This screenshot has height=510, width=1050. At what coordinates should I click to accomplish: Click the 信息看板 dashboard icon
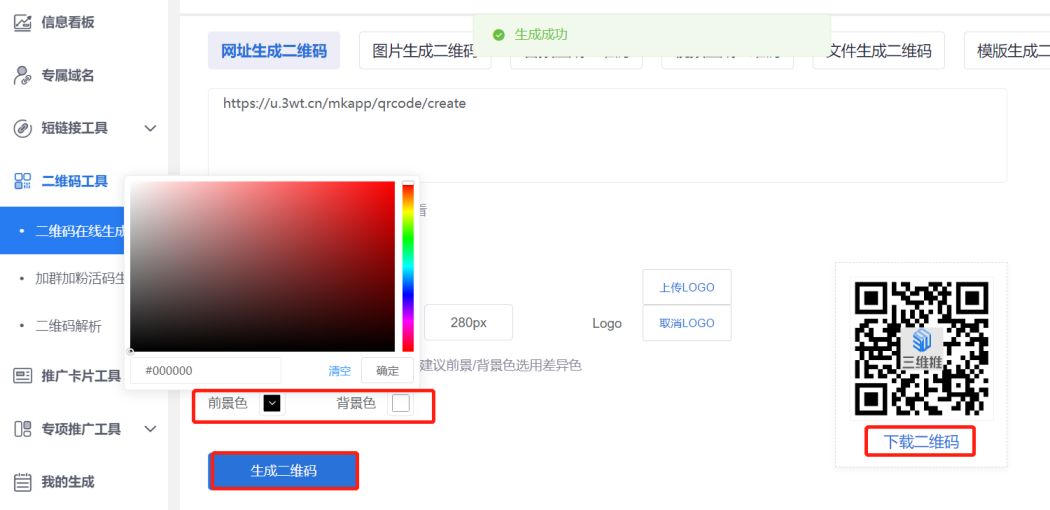[x=23, y=22]
